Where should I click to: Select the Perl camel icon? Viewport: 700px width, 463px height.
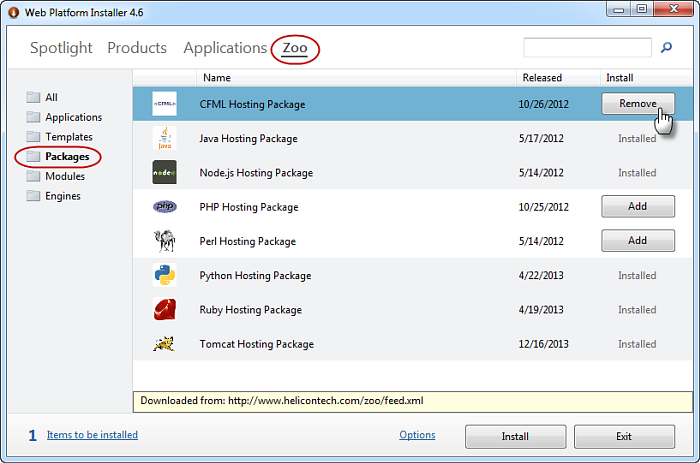click(x=165, y=241)
